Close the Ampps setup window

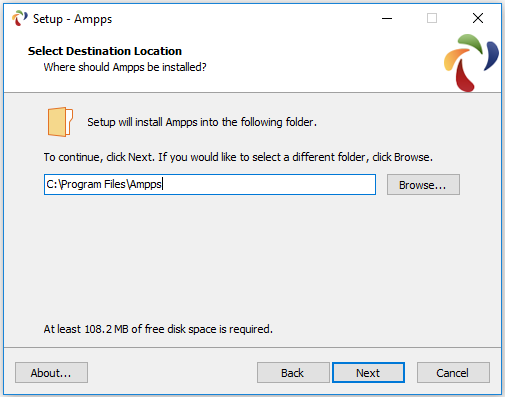(x=478, y=18)
